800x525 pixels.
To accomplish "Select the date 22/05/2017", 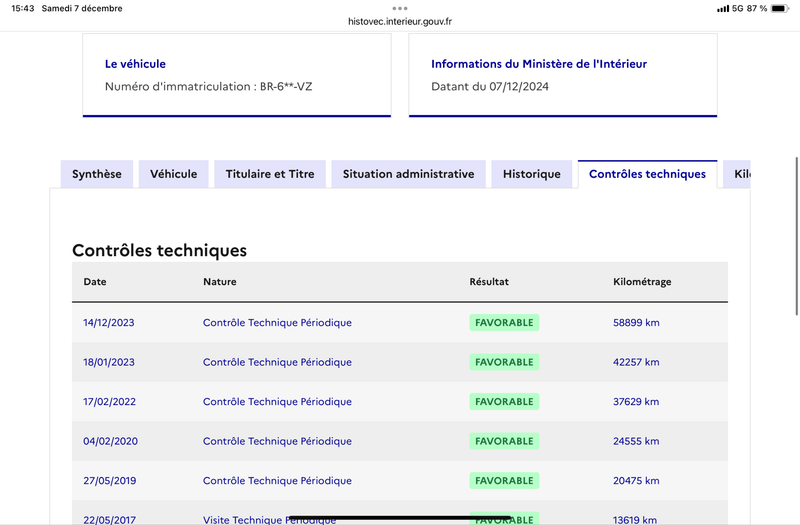I will [x=110, y=519].
